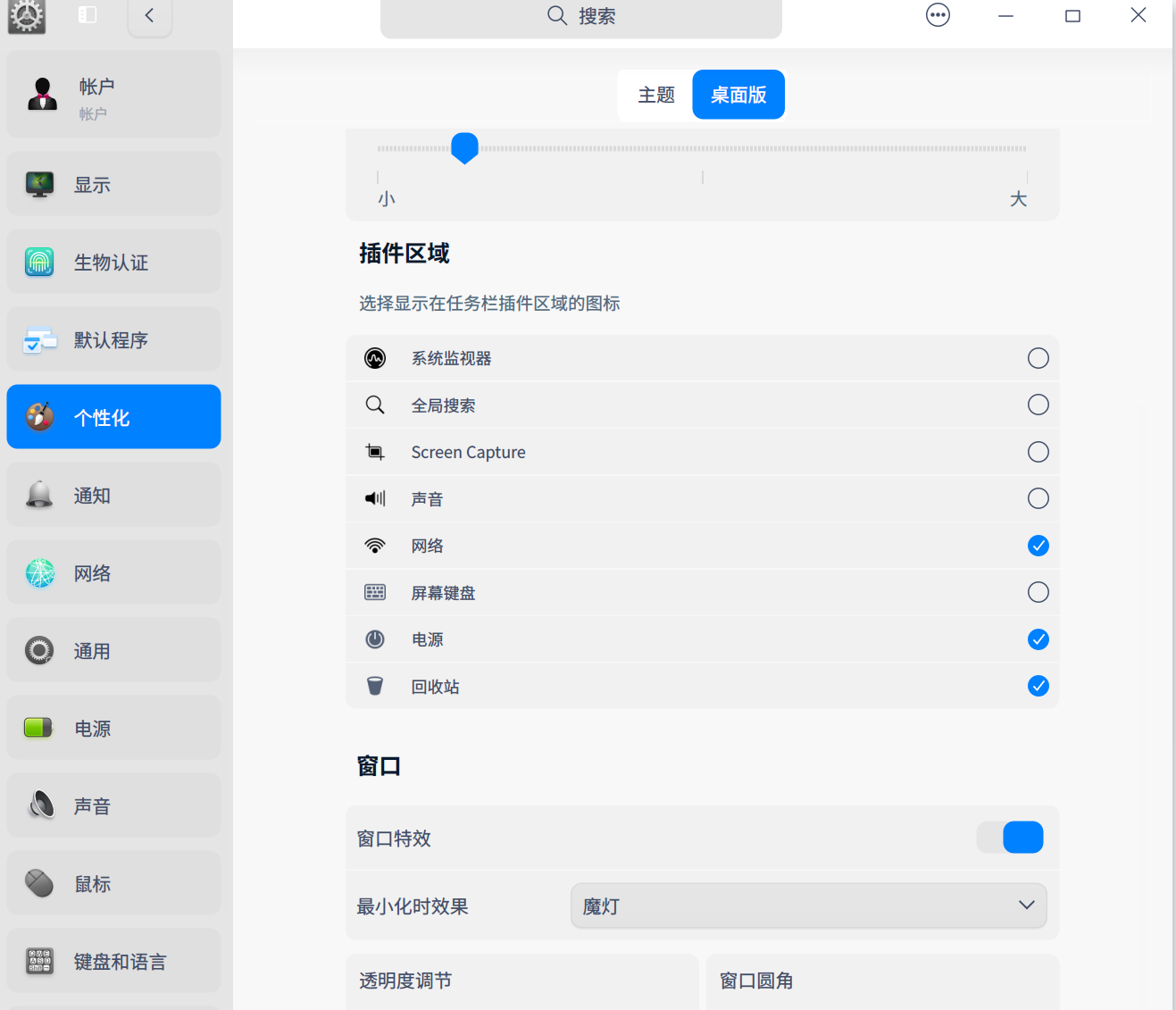
Task: Click the back arrow chevron at top left
Action: pyautogui.click(x=149, y=15)
